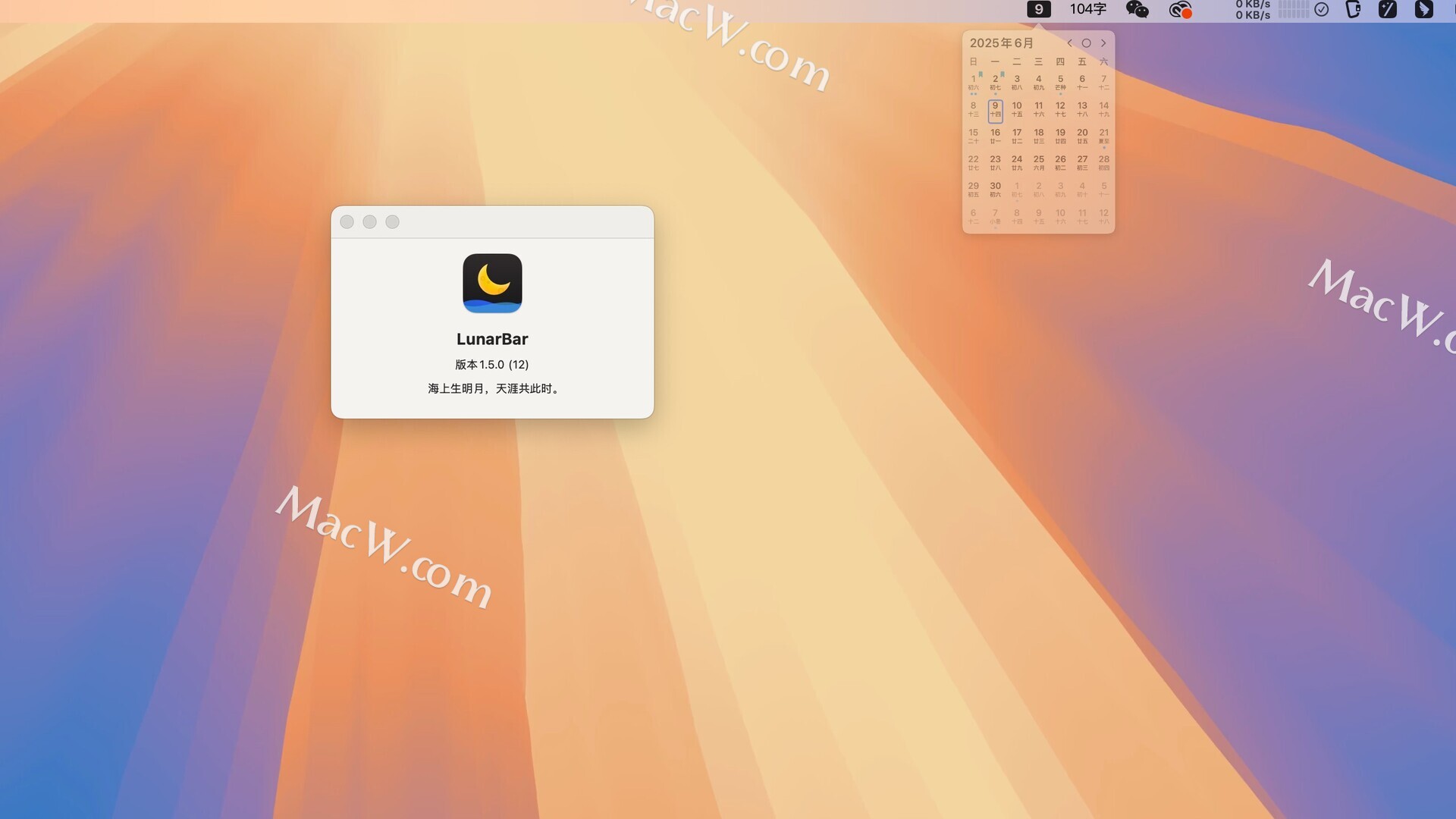The image size is (1456, 819).
Task: Open the LunarBar date icon in menu bar
Action: 1038,9
